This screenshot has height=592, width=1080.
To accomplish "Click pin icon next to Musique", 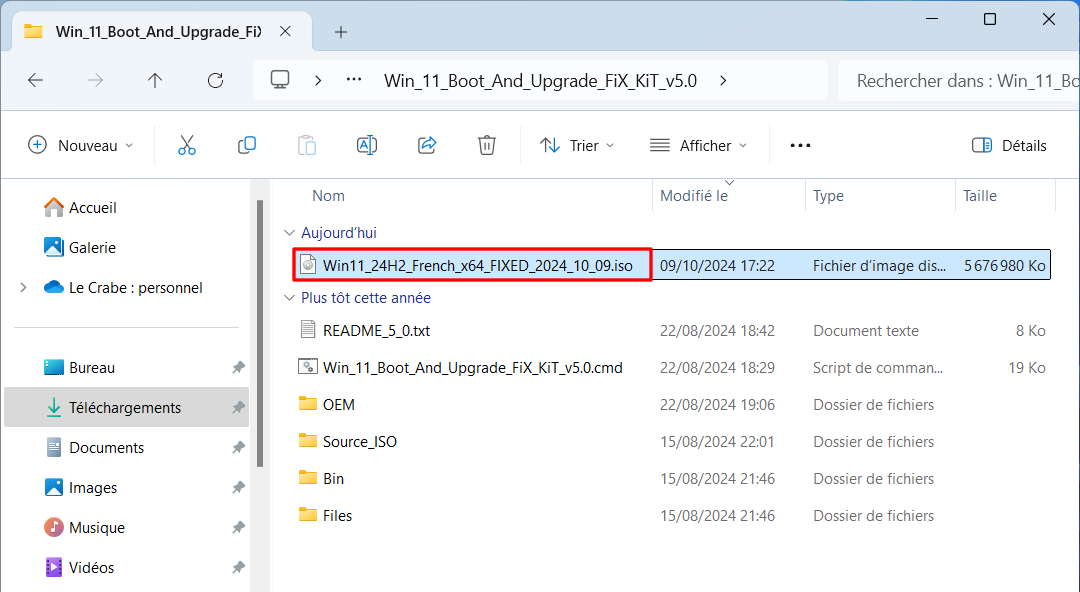I will pos(238,527).
